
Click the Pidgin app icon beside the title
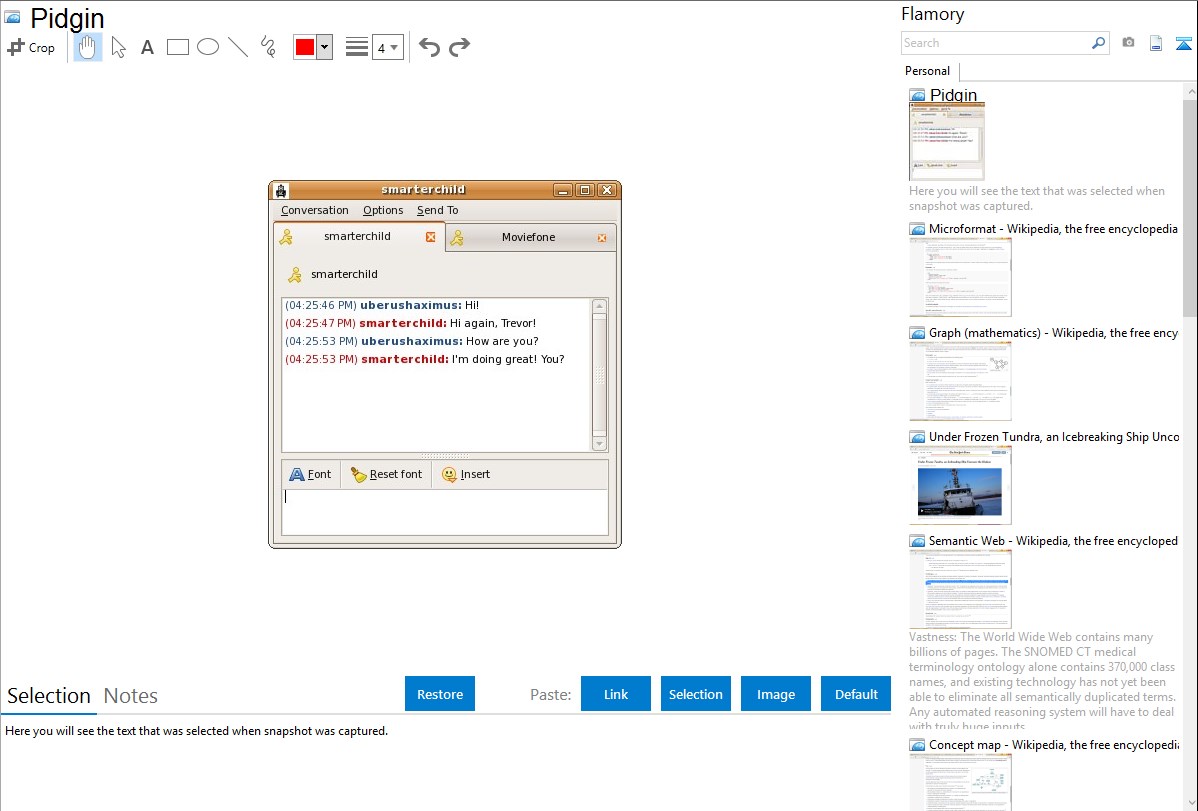pos(12,17)
